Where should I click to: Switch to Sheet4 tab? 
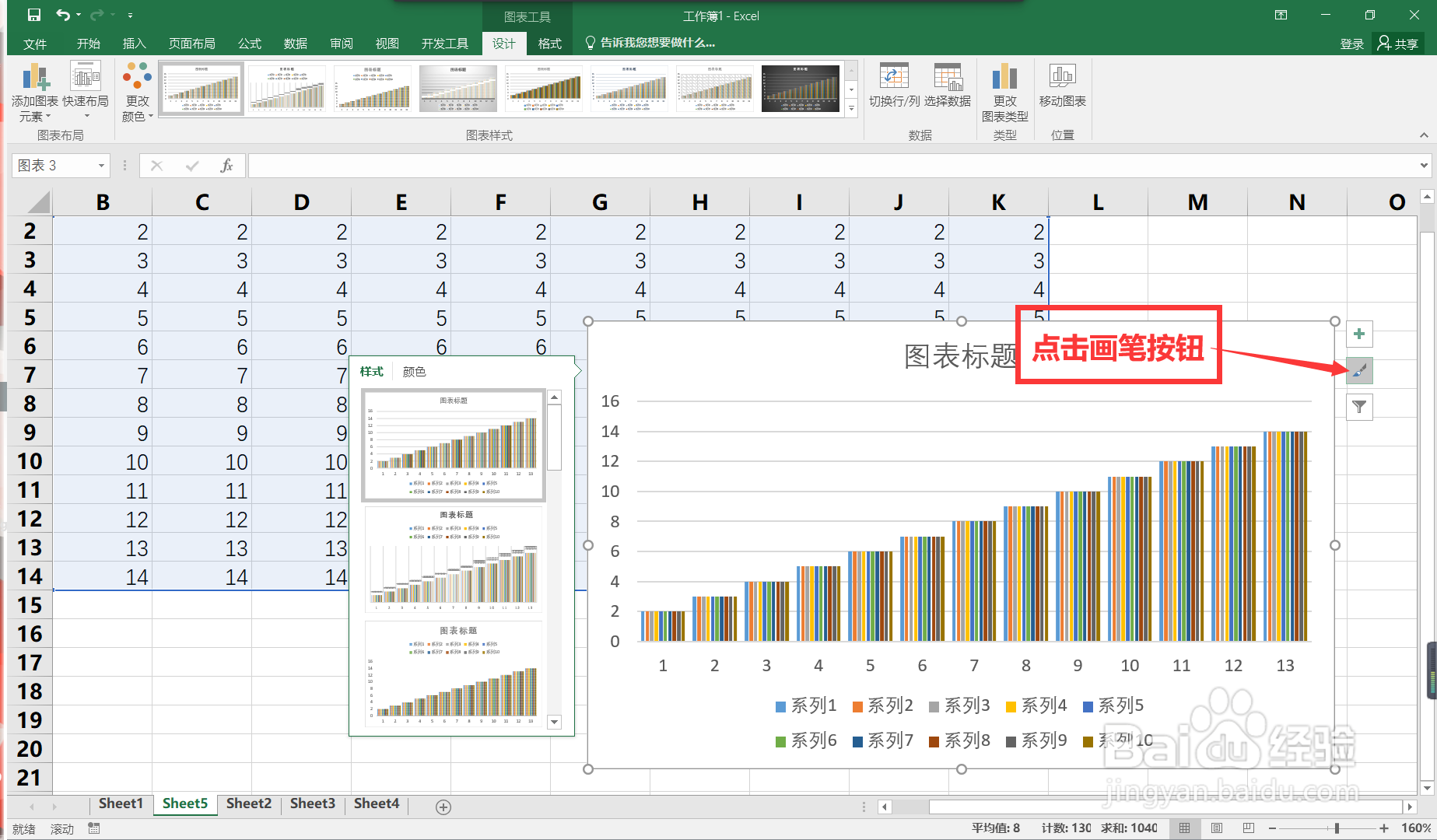(x=377, y=803)
